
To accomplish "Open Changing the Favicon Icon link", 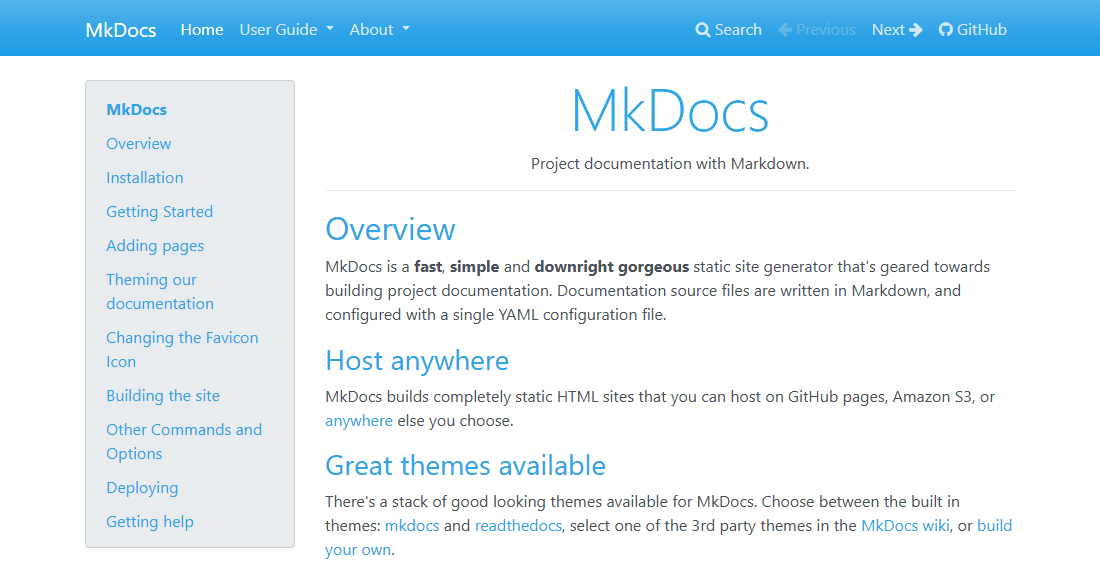I will coord(182,350).
